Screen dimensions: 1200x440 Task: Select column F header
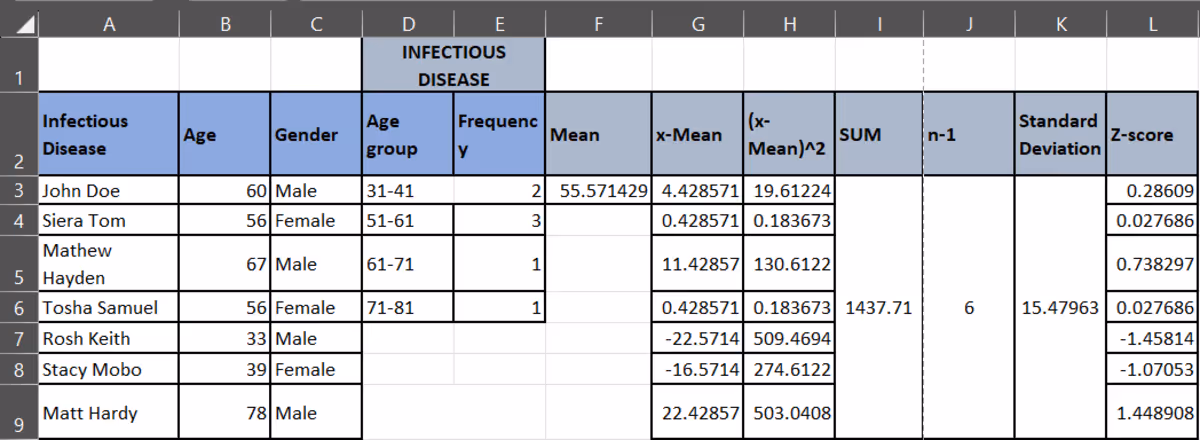click(x=596, y=22)
